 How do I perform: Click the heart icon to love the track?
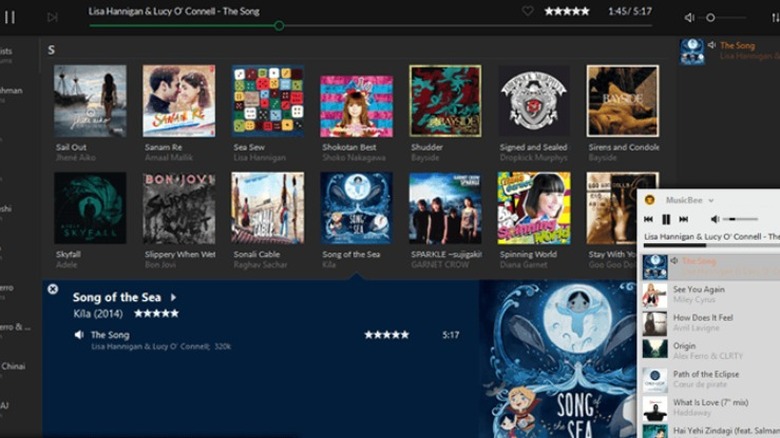tap(527, 11)
